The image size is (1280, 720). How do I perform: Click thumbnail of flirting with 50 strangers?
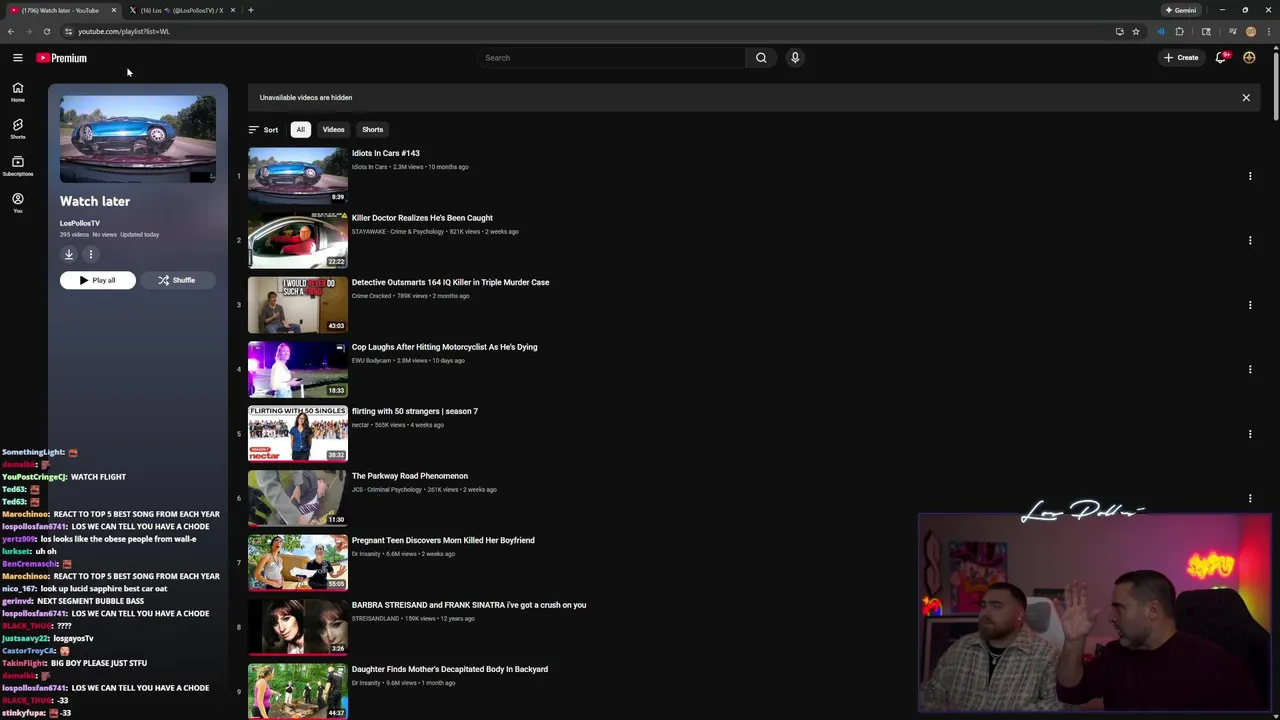pyautogui.click(x=298, y=434)
